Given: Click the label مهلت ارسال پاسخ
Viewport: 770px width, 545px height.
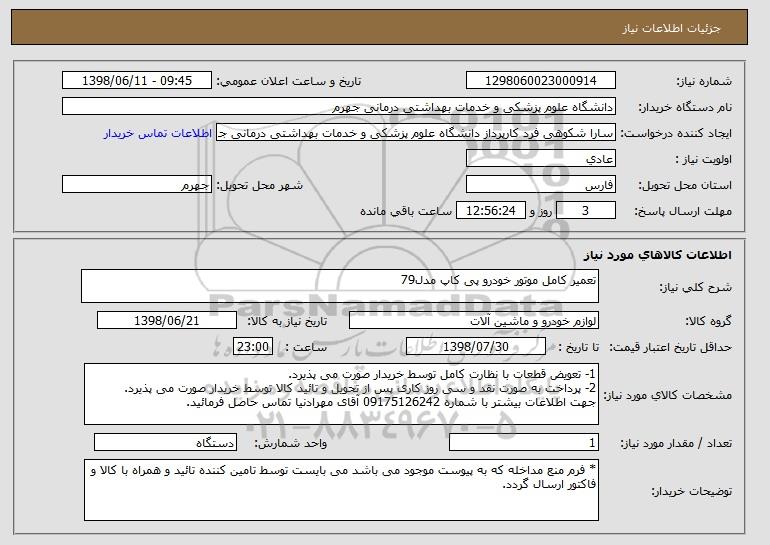Looking at the screenshot, I should [683, 211].
